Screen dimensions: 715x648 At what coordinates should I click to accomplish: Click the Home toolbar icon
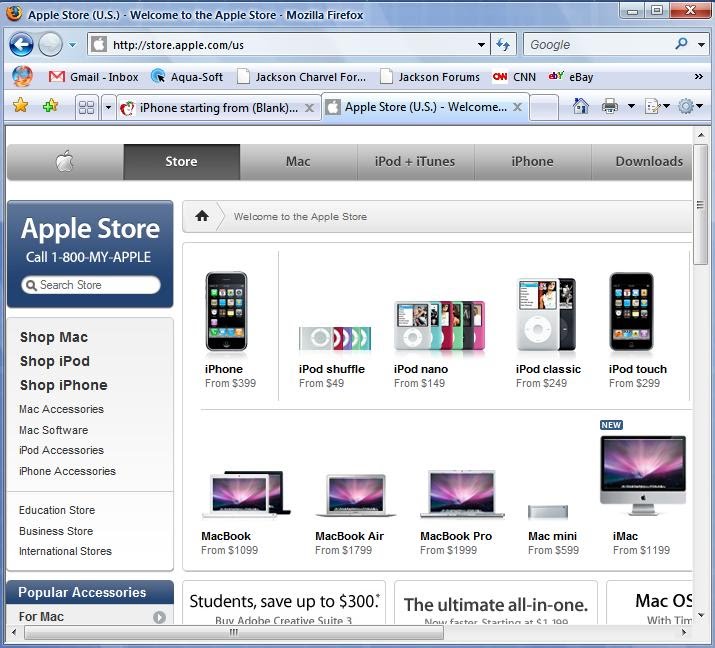(x=580, y=106)
